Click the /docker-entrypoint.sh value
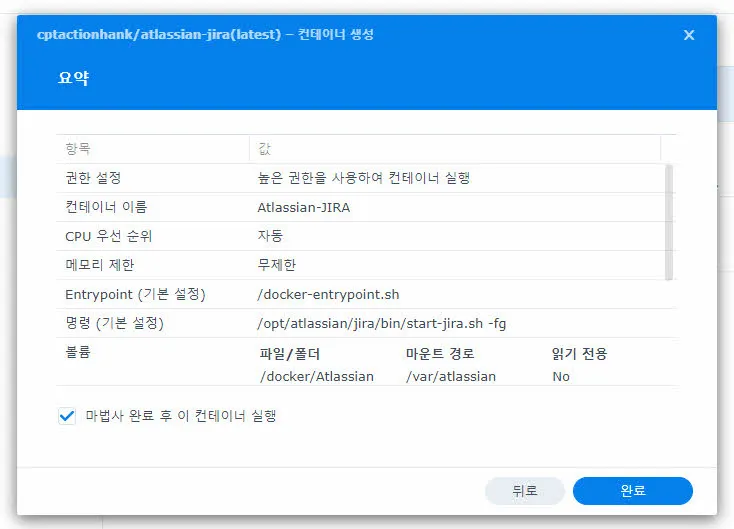 click(328, 294)
